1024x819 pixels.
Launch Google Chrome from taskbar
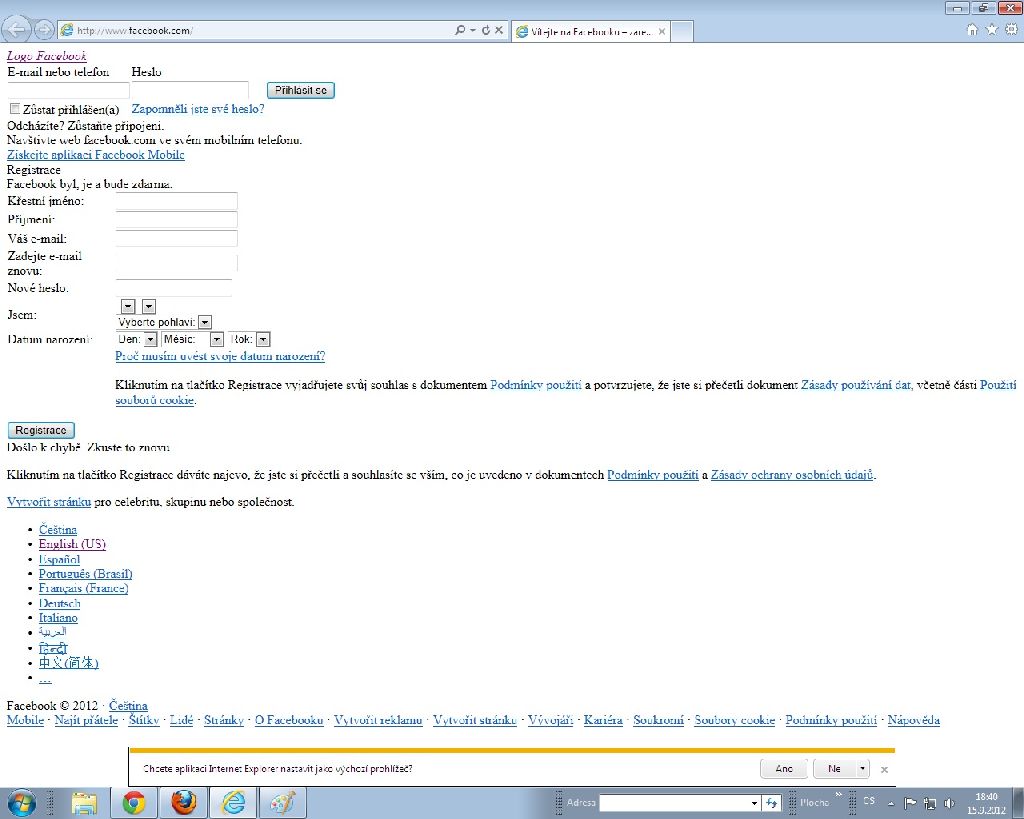coord(134,803)
